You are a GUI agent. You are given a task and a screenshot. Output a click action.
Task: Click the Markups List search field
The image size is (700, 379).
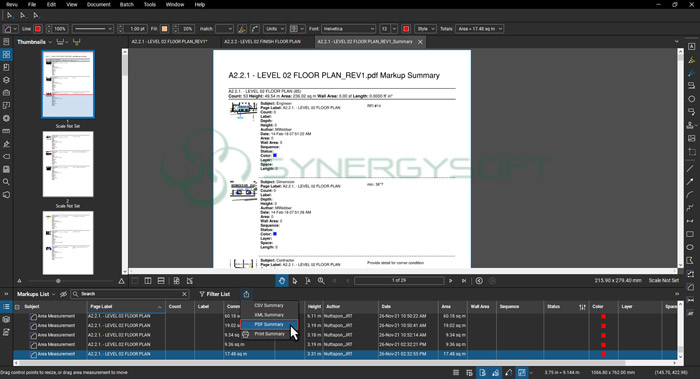(x=129, y=294)
